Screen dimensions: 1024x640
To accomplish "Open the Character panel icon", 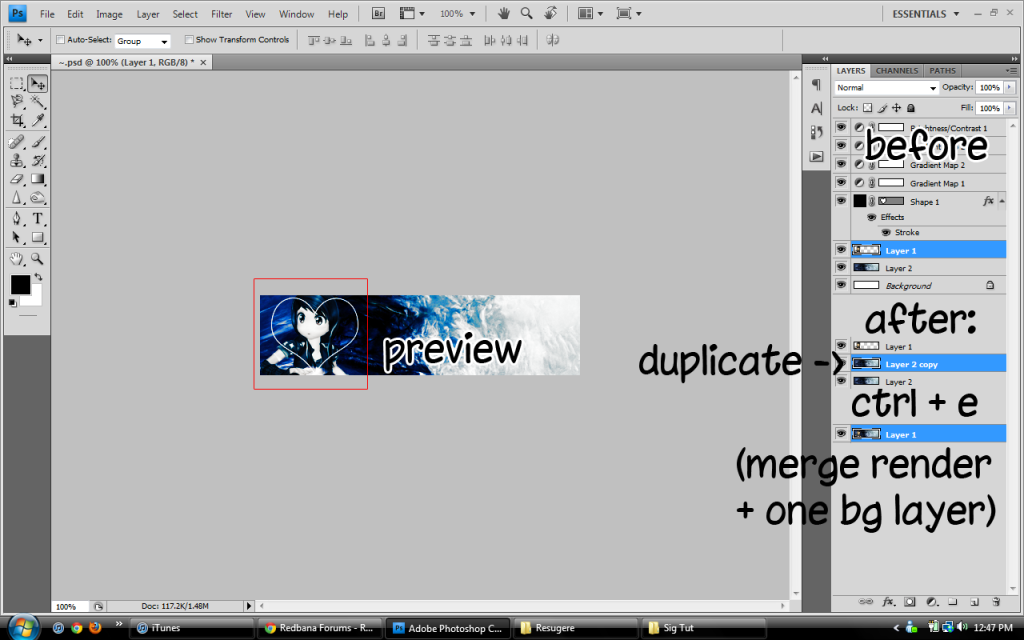I will (x=816, y=108).
